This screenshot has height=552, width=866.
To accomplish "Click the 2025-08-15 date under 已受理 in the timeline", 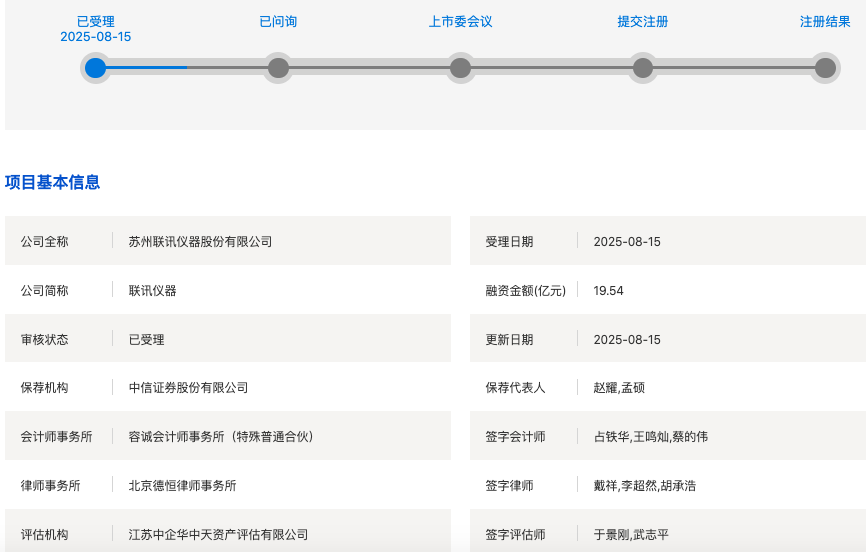I will (96, 36).
